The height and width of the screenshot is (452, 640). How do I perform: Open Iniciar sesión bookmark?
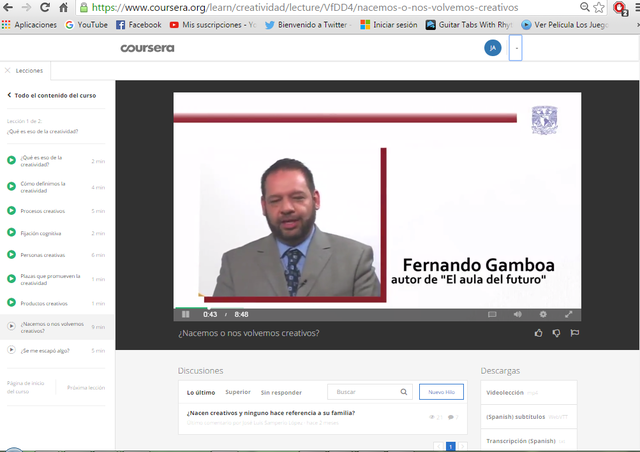coord(389,25)
